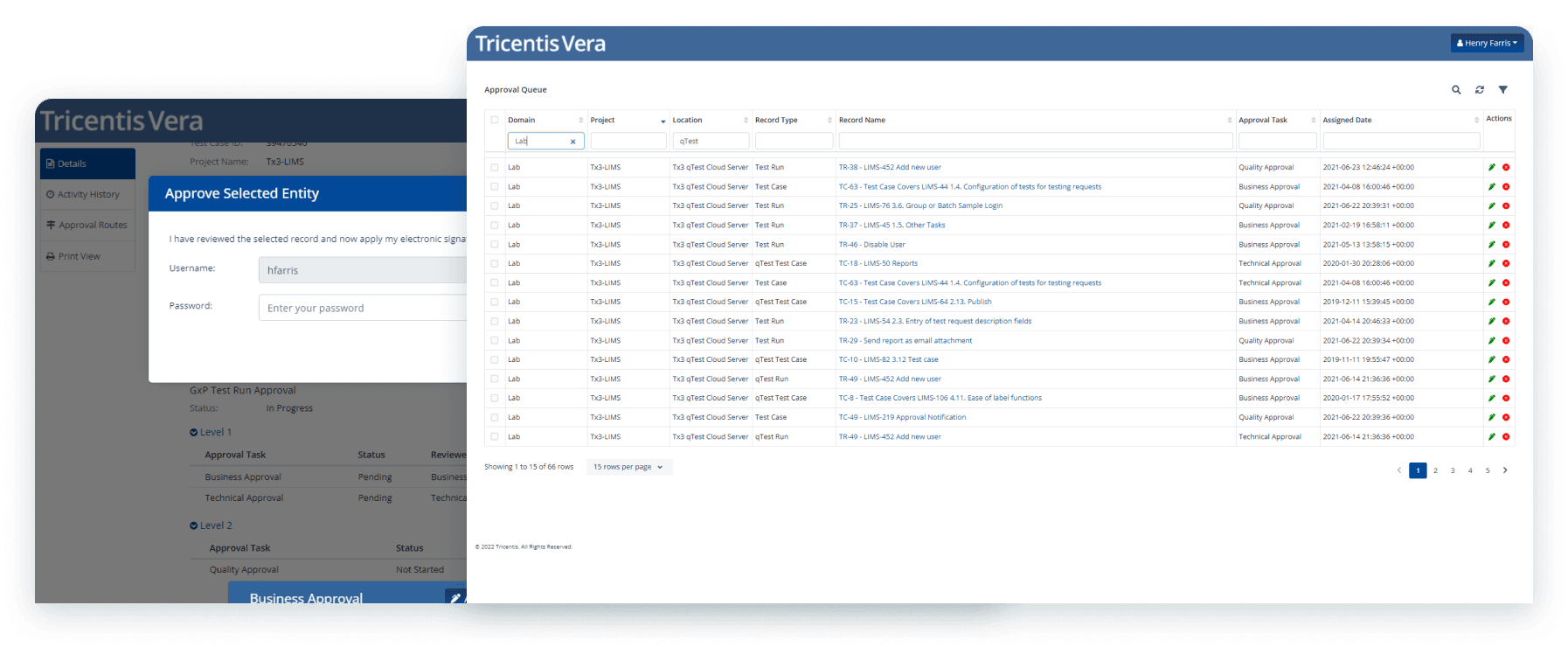Click the next page arrow in pagination
The width and height of the screenshot is (1568, 647).
(1505, 470)
